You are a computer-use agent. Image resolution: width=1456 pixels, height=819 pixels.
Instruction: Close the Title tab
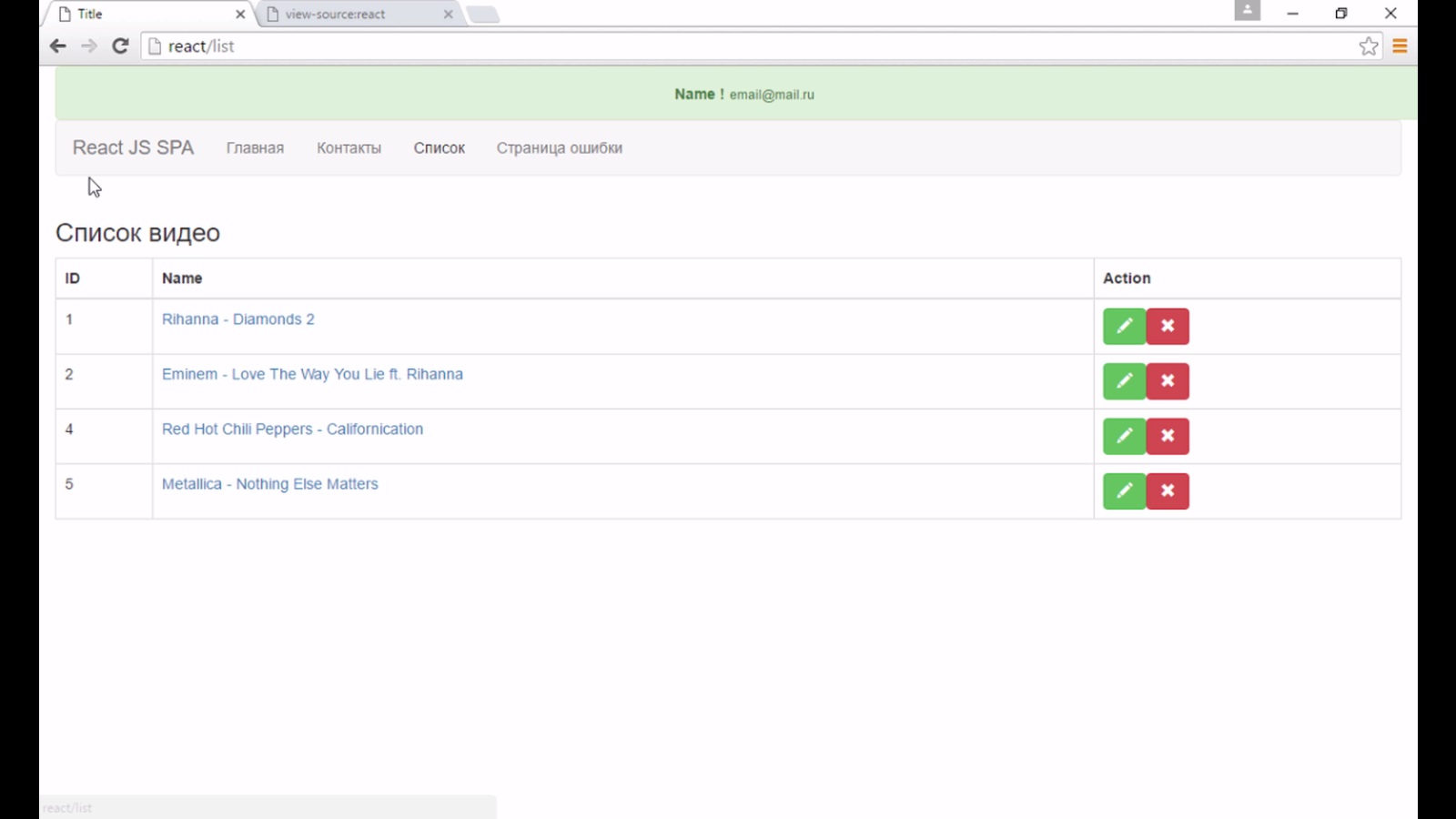click(240, 15)
